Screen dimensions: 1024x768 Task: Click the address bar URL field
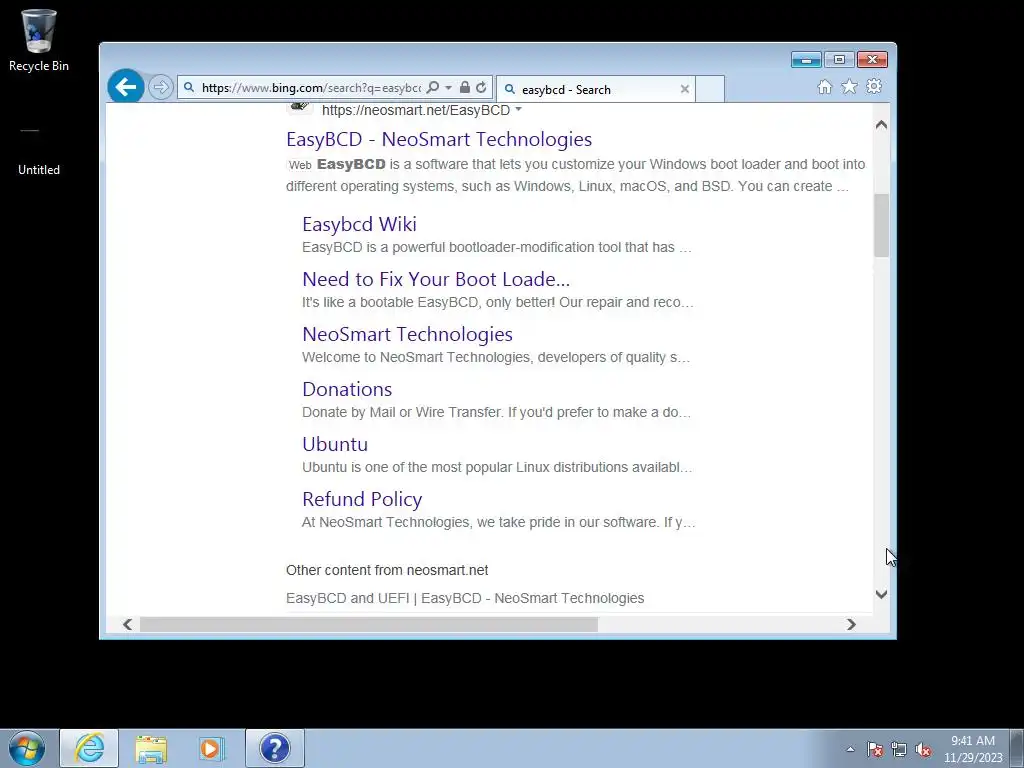coord(311,88)
